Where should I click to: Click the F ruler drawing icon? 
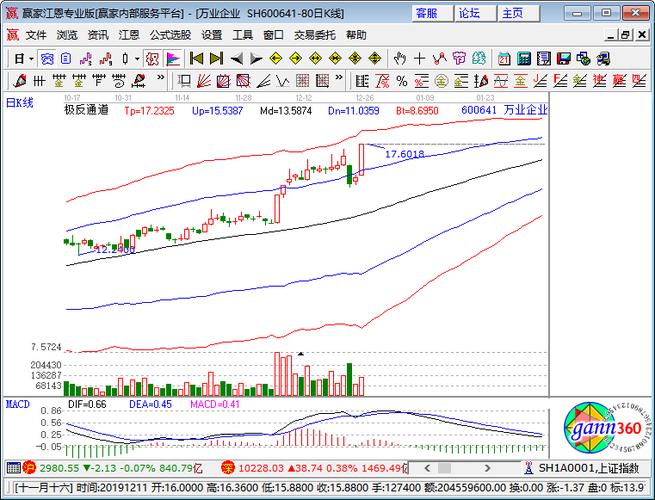point(99,81)
